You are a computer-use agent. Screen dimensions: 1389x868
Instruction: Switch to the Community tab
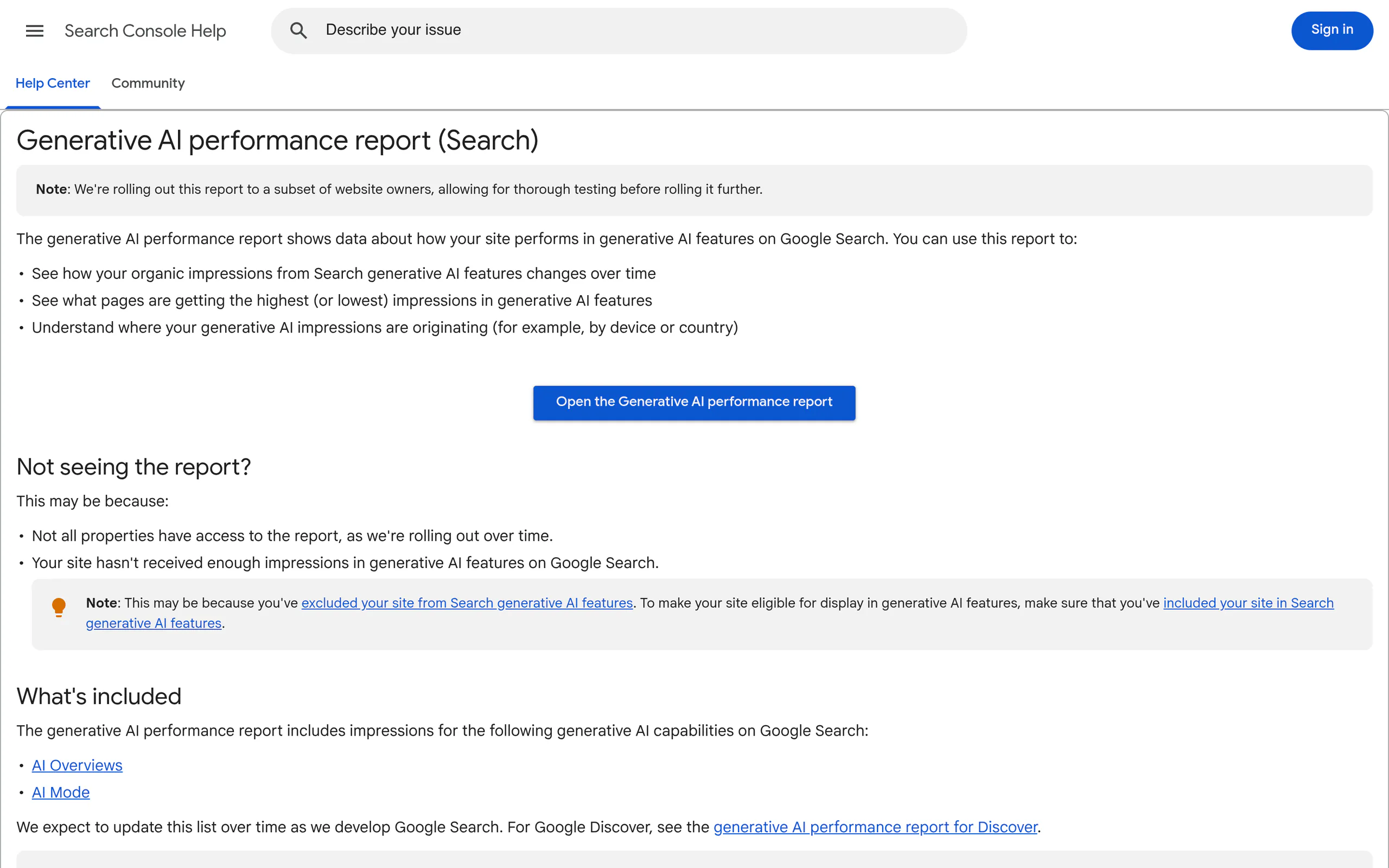click(148, 84)
